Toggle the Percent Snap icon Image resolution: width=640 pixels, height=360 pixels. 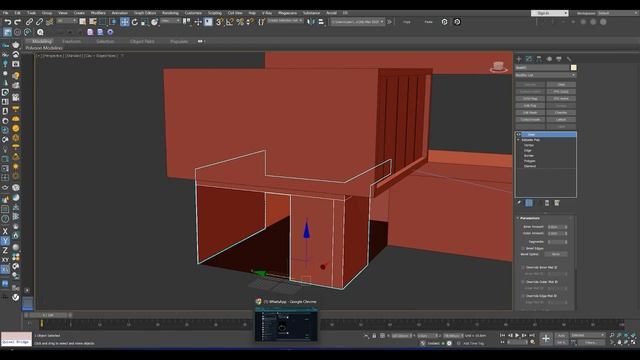[x=240, y=22]
